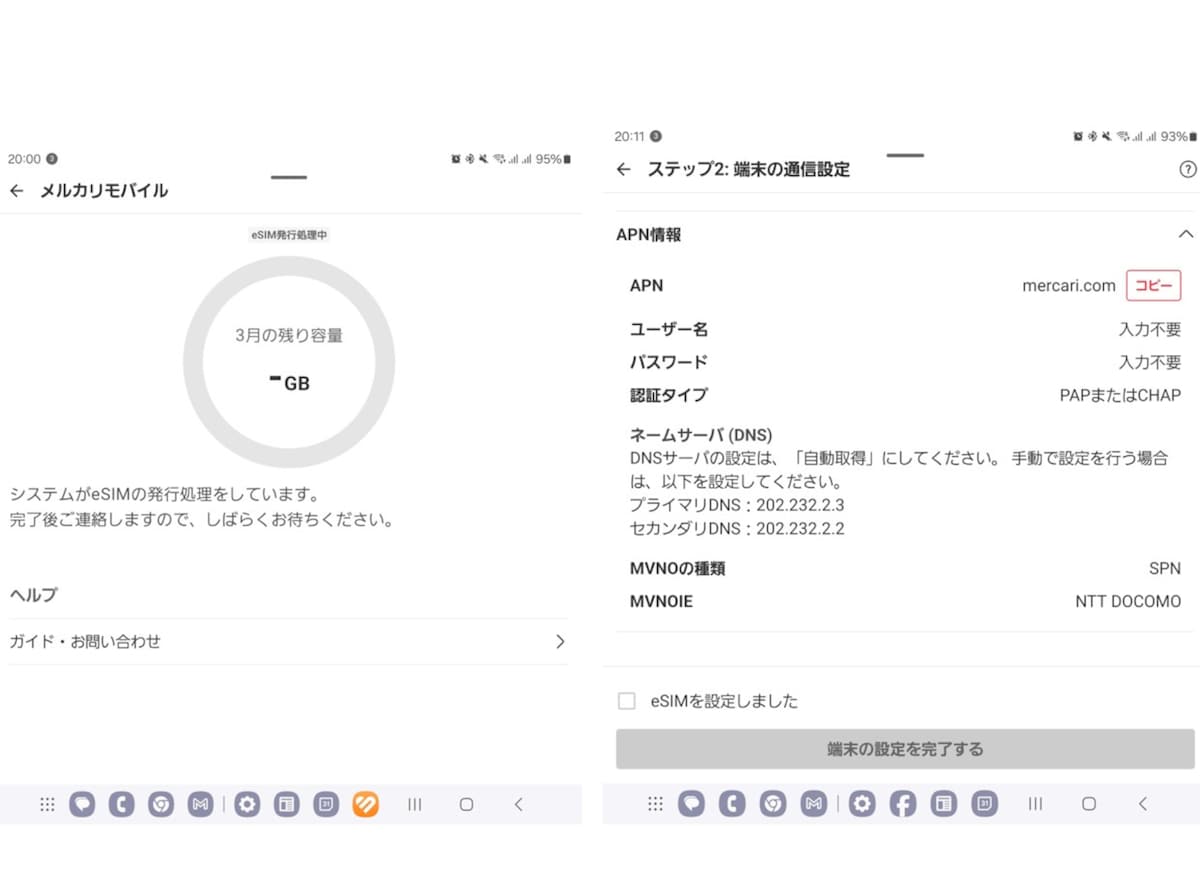Tap the NTT DOCOMO value

coord(1128,602)
